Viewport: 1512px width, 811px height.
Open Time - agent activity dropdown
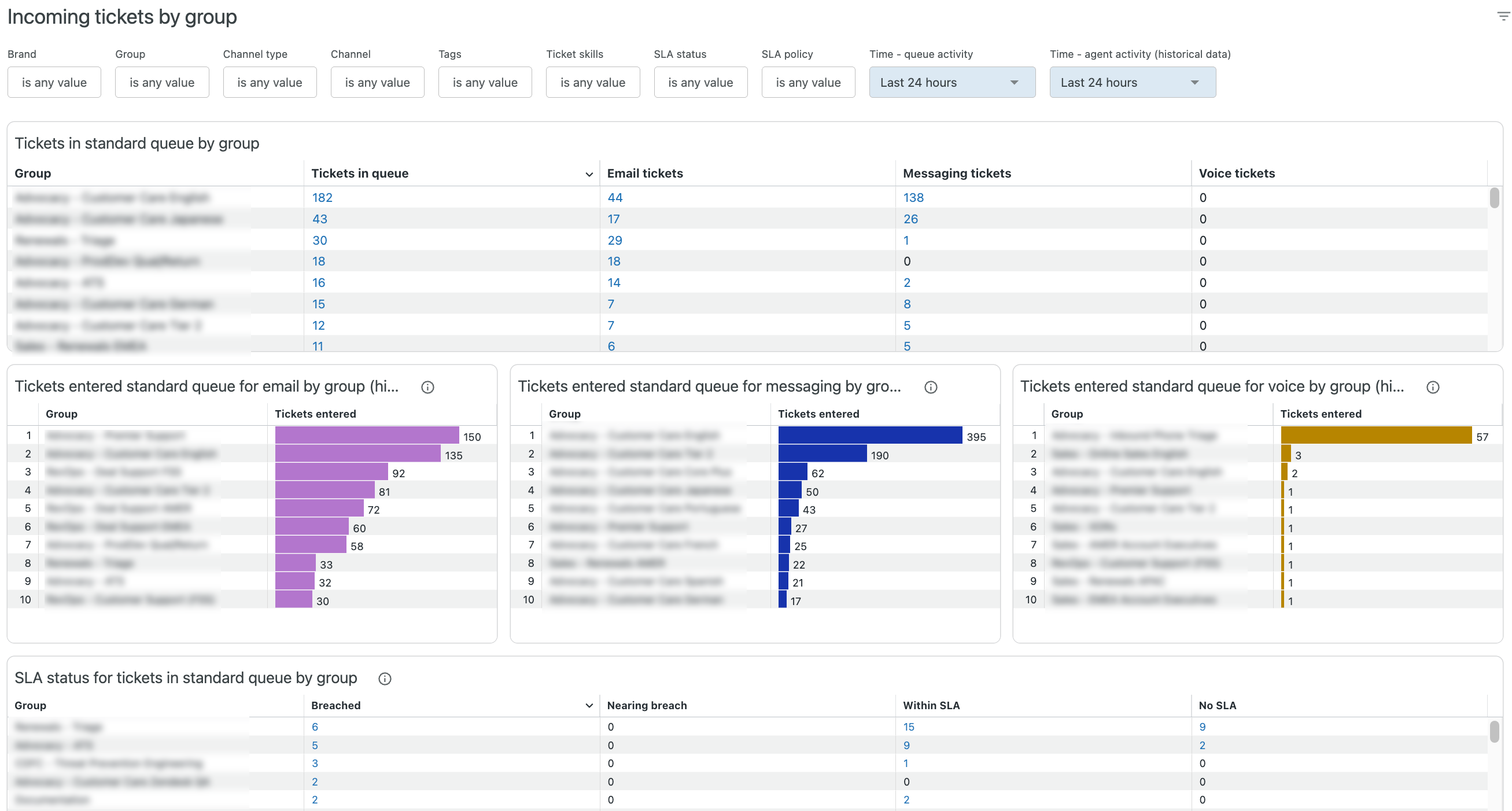click(1131, 83)
